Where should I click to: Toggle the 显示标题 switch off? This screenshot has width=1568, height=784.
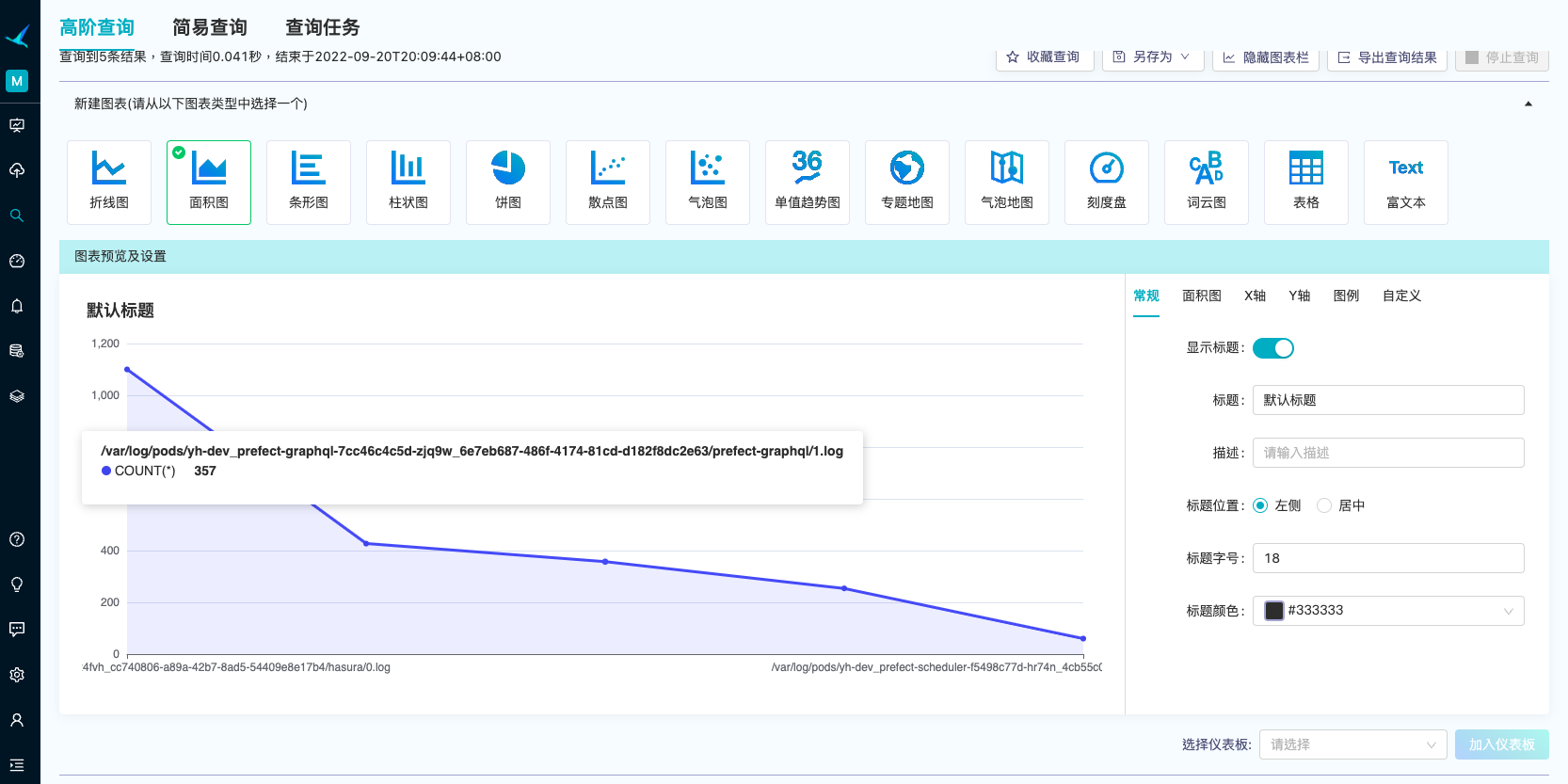click(1273, 348)
